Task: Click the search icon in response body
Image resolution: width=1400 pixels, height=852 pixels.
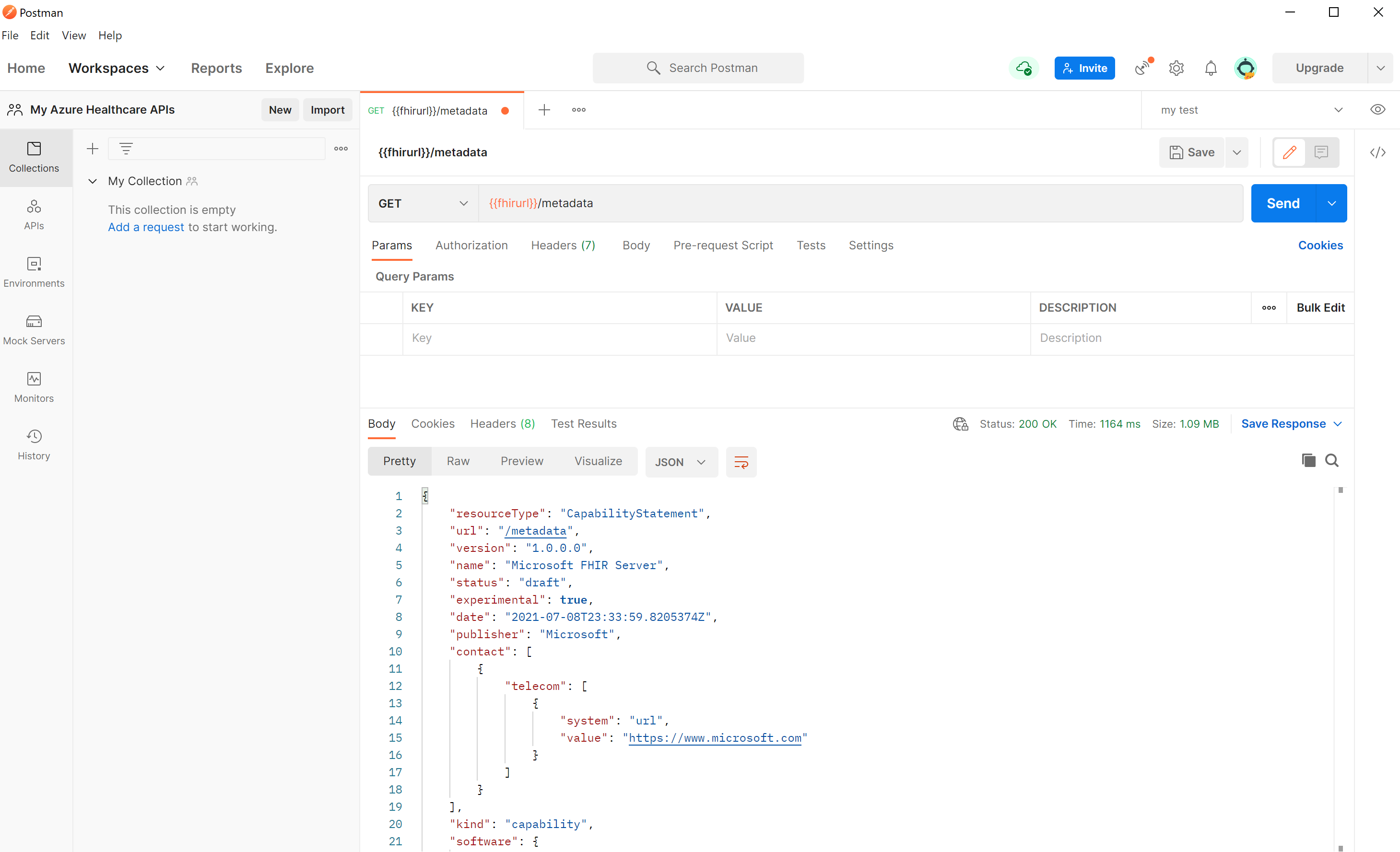Action: pos(1332,460)
